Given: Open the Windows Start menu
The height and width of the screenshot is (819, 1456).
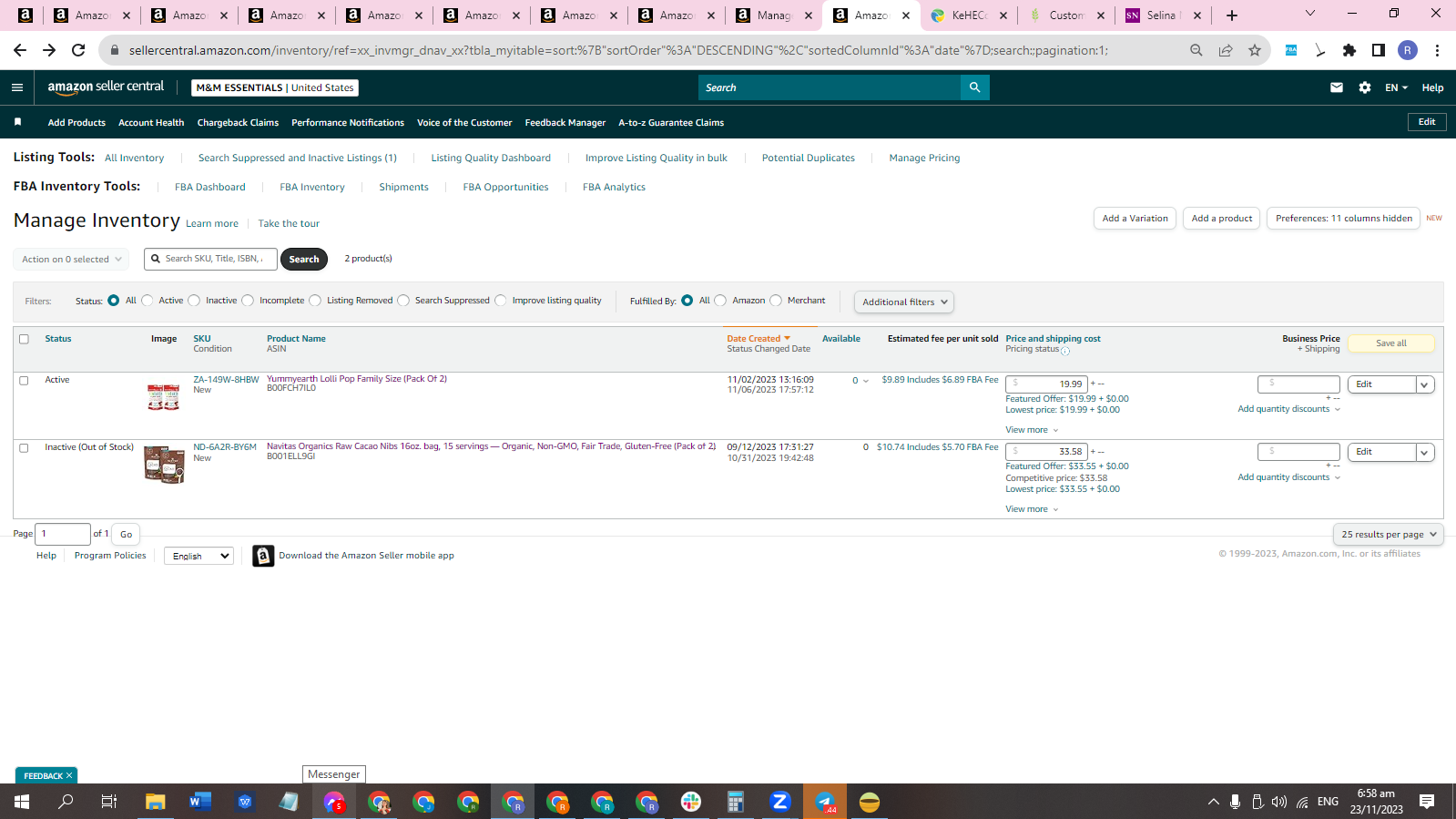Looking at the screenshot, I should pyautogui.click(x=22, y=802).
